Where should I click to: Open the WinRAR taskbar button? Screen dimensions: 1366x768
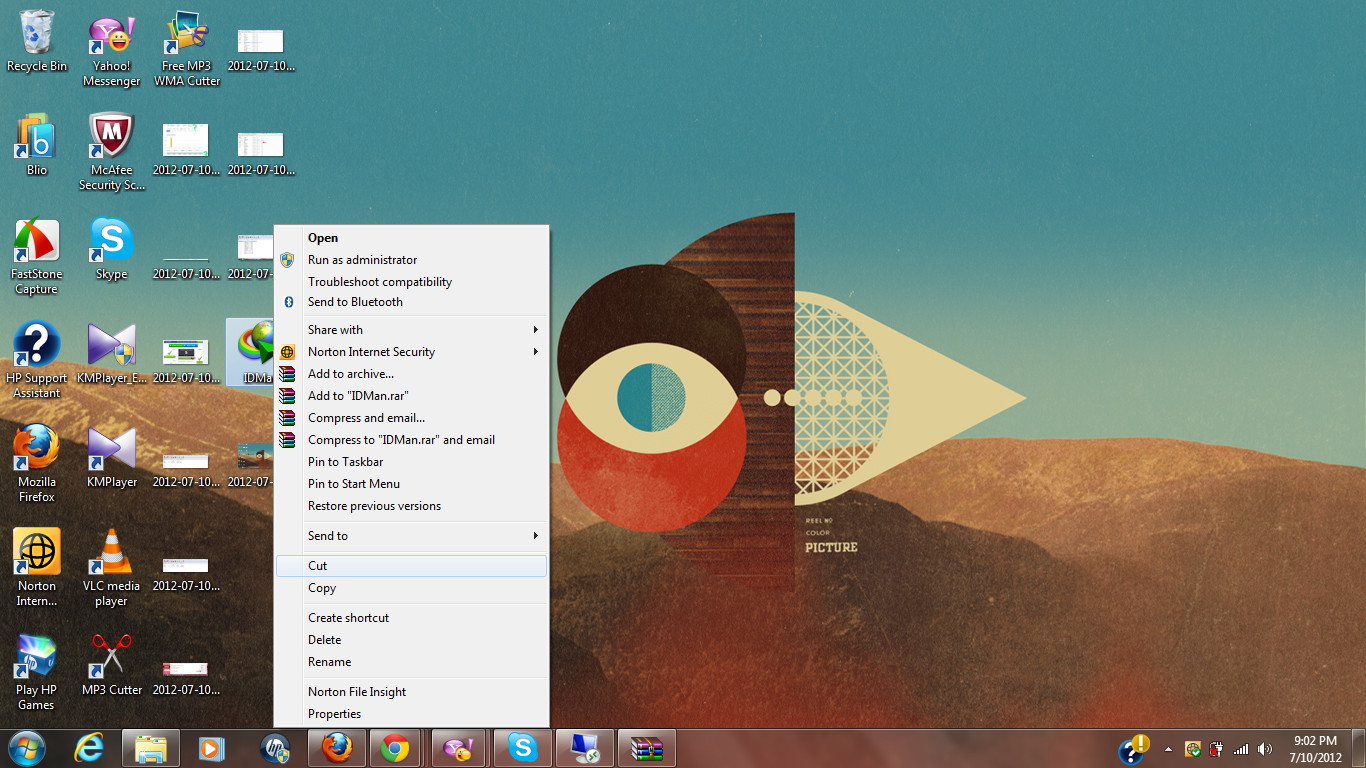click(x=647, y=748)
